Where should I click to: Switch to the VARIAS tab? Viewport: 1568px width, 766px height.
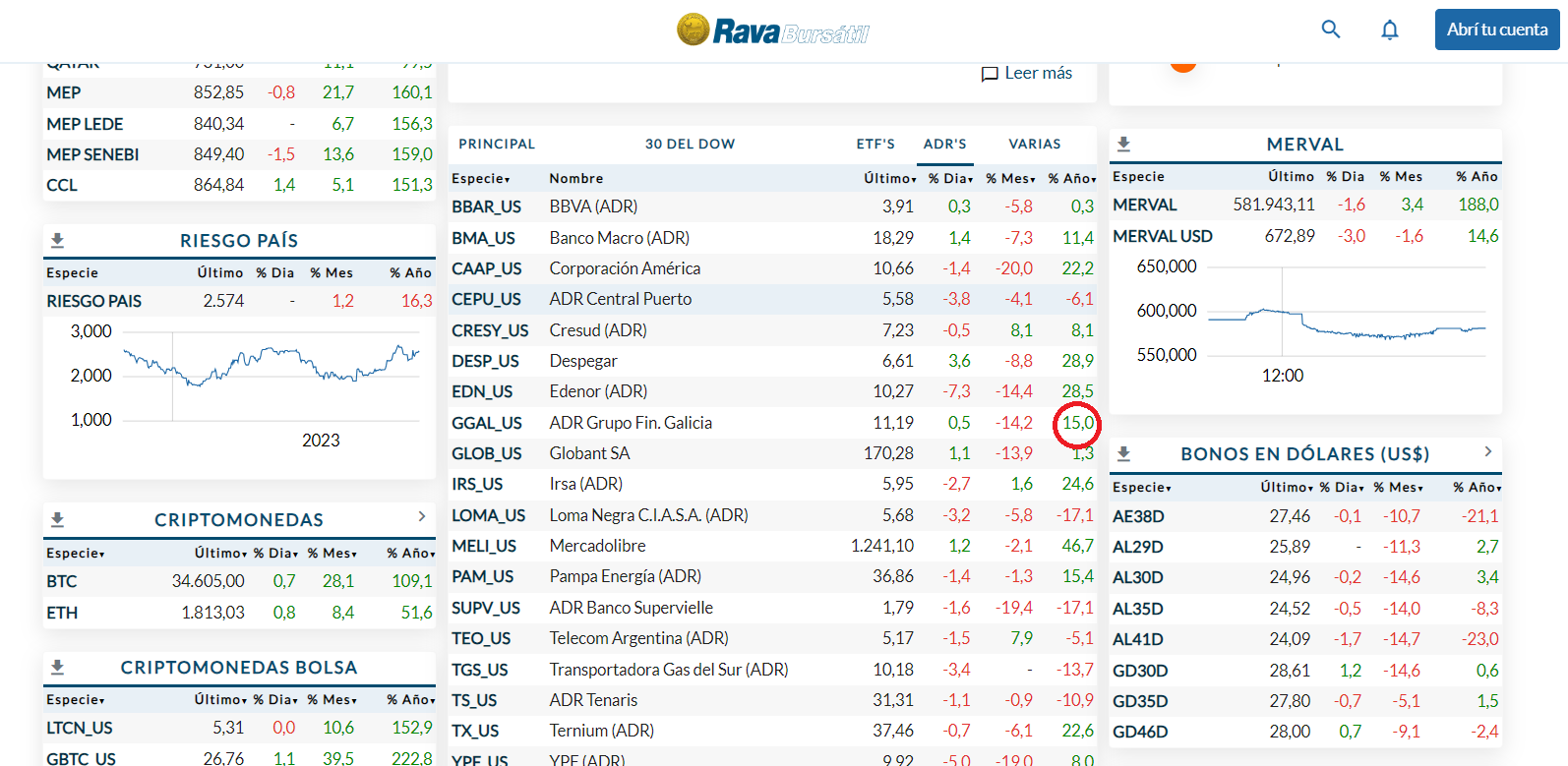click(x=1035, y=144)
